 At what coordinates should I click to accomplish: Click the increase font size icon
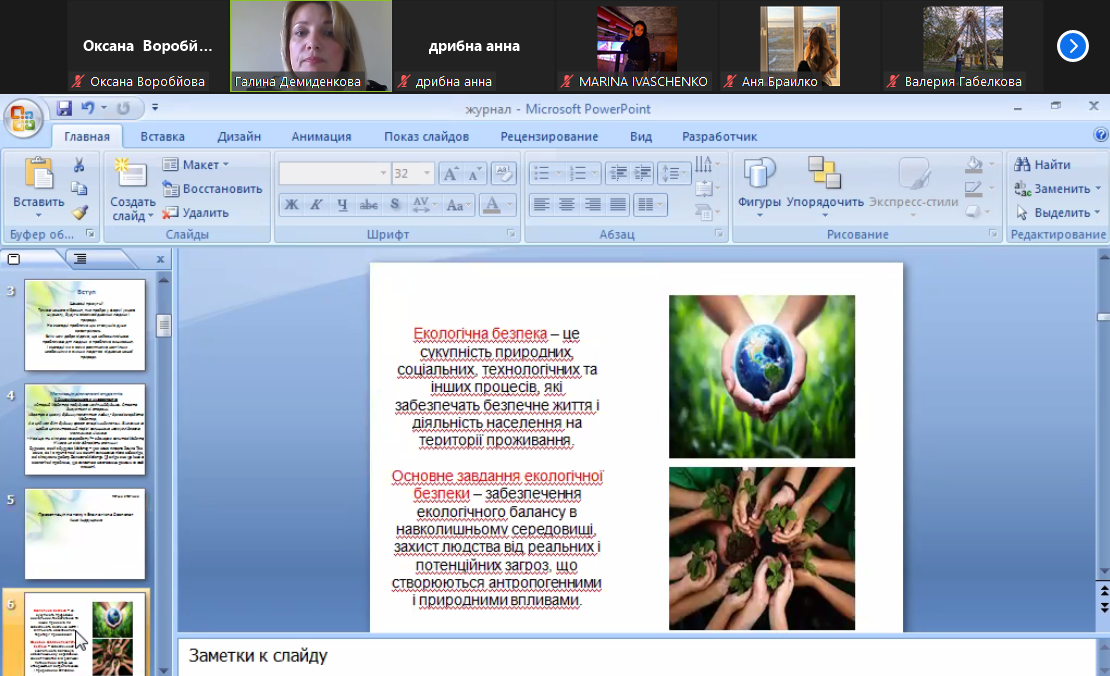pos(450,173)
